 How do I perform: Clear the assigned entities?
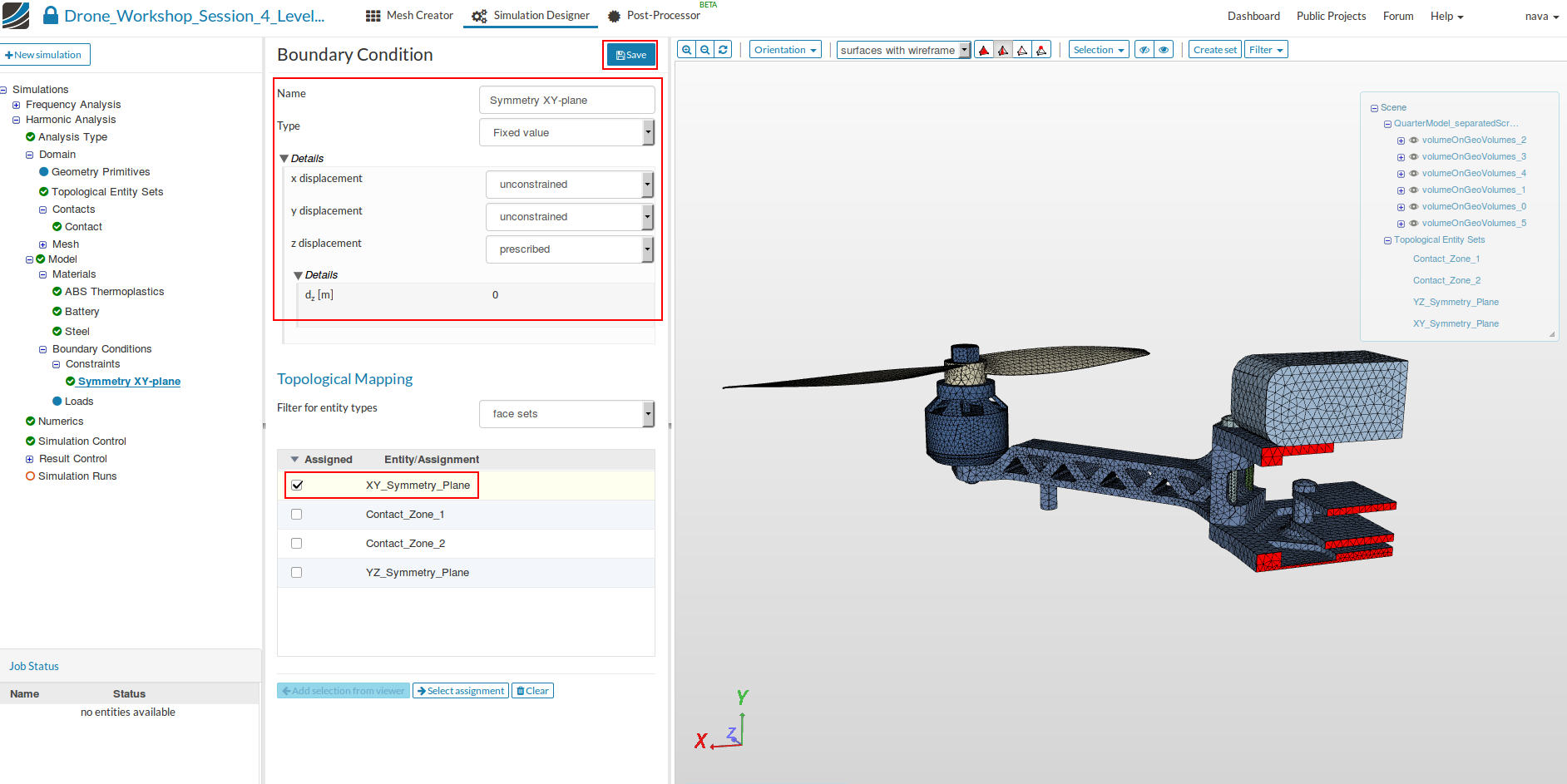point(532,691)
